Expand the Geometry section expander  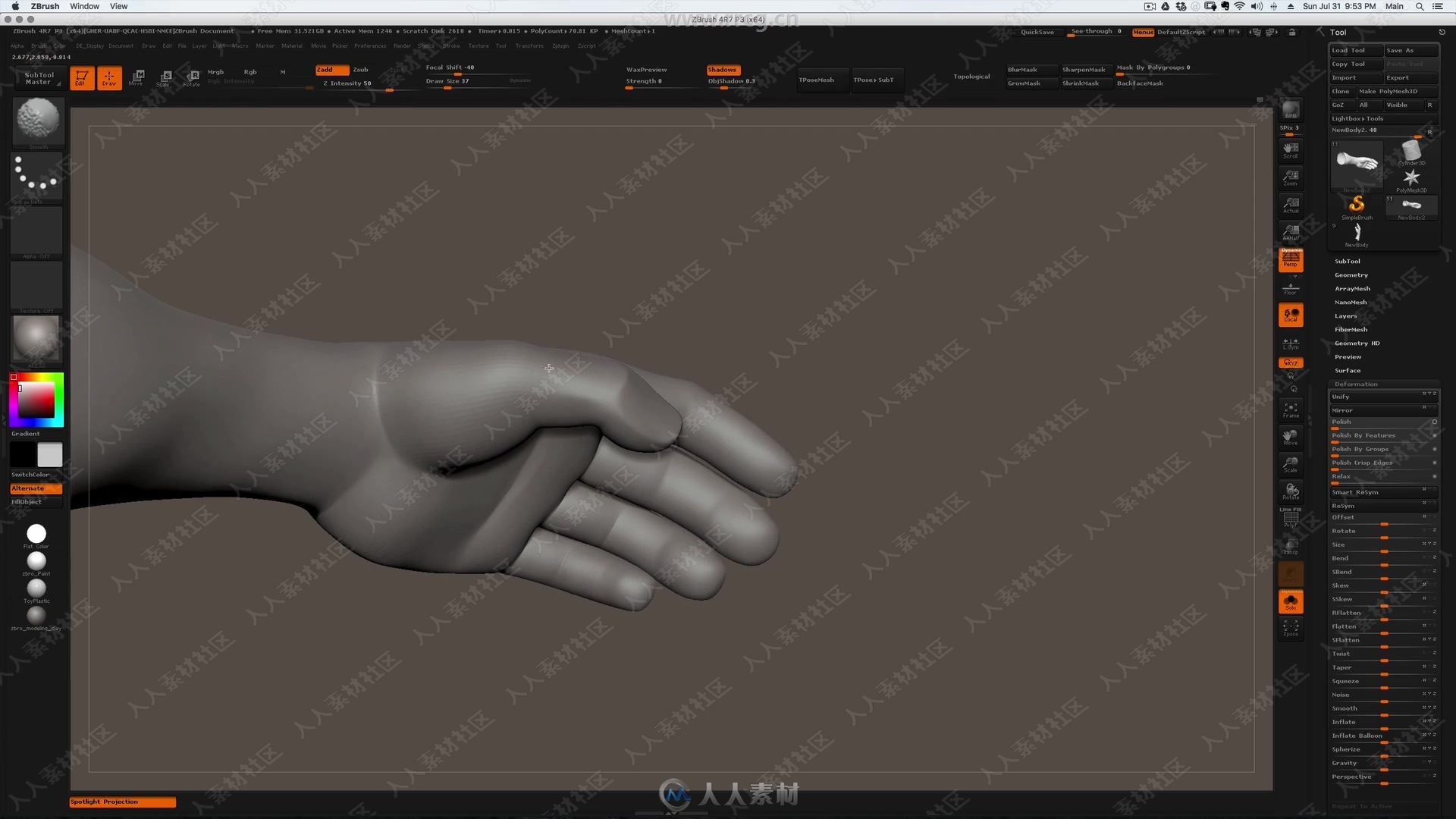1351,274
